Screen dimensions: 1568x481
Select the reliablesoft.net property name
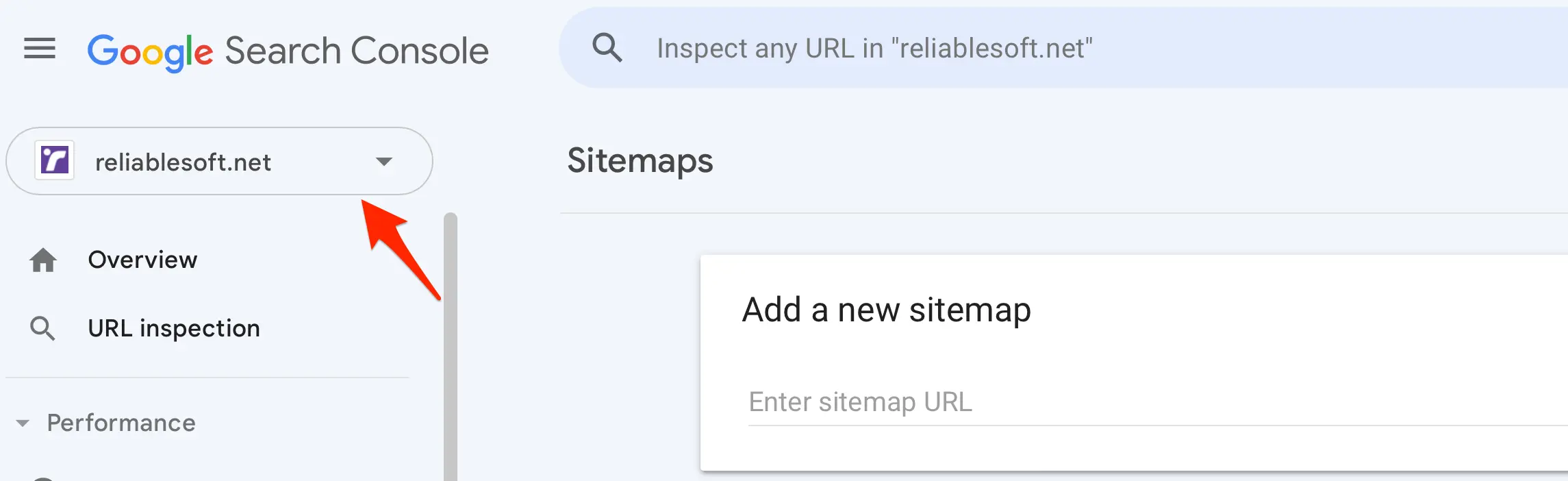tap(183, 162)
